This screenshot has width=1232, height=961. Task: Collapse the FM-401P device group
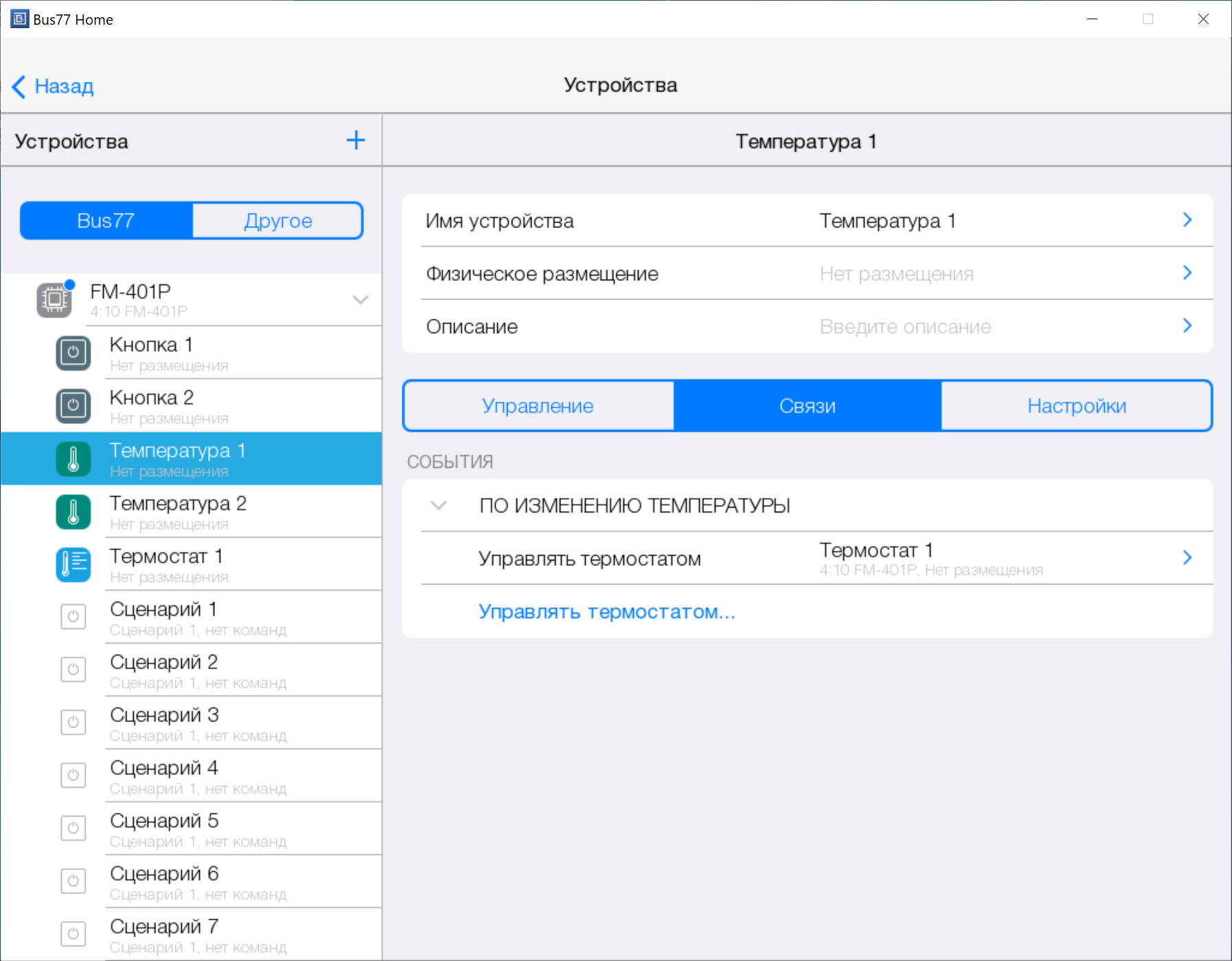360,300
